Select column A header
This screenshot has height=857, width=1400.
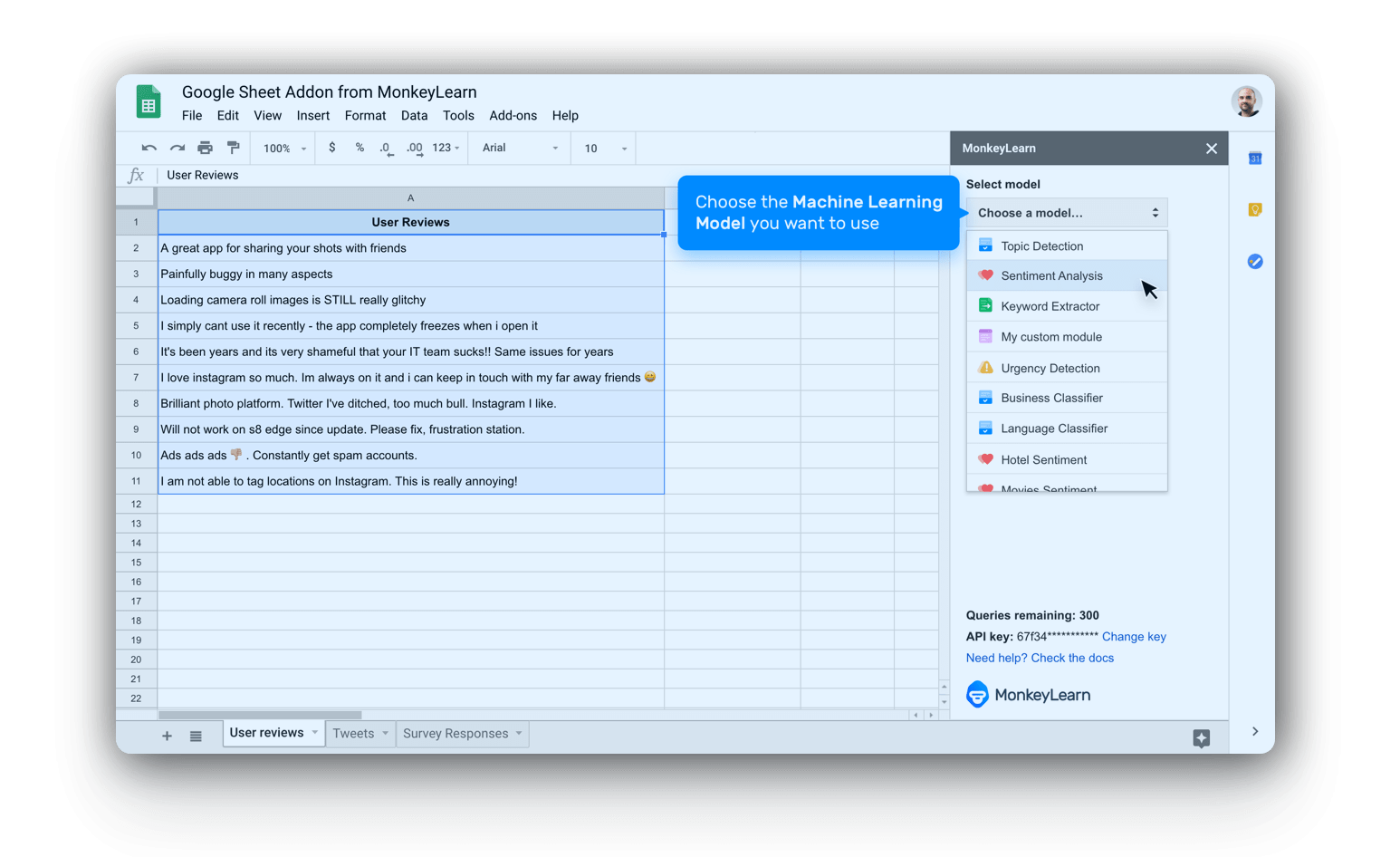[411, 197]
